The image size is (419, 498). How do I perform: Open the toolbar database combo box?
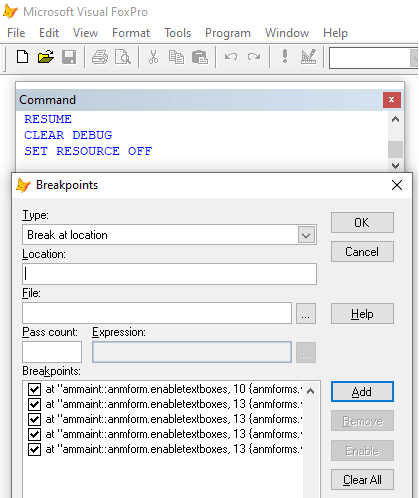tap(414, 58)
